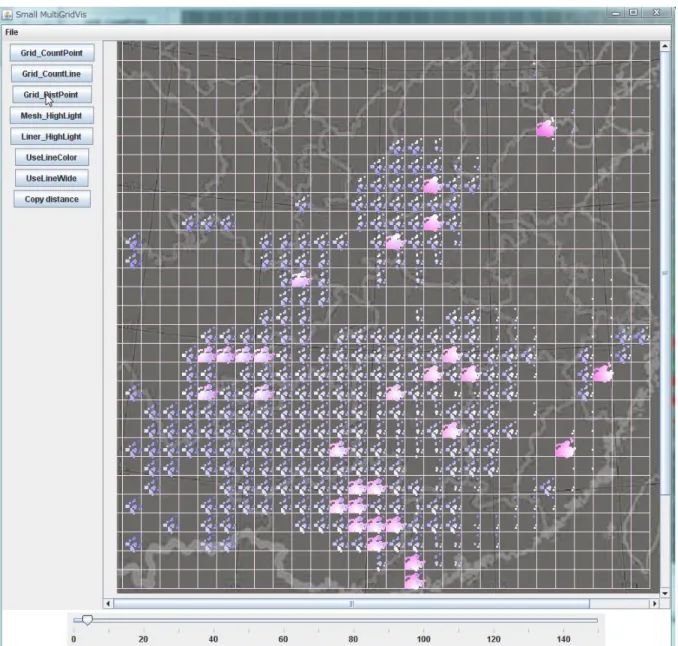Click the vertical scrollbar down arrow
This screenshot has width=678, height=646.
tap(665, 593)
